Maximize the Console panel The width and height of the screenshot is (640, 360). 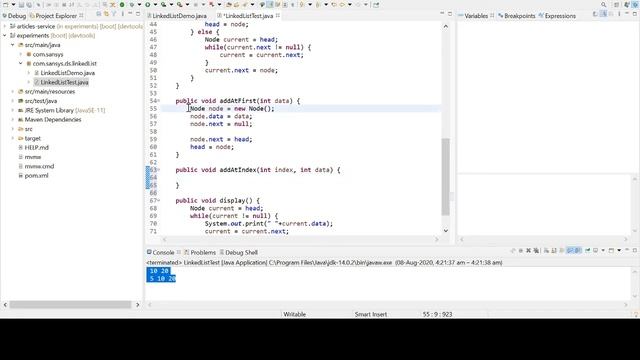(635, 250)
